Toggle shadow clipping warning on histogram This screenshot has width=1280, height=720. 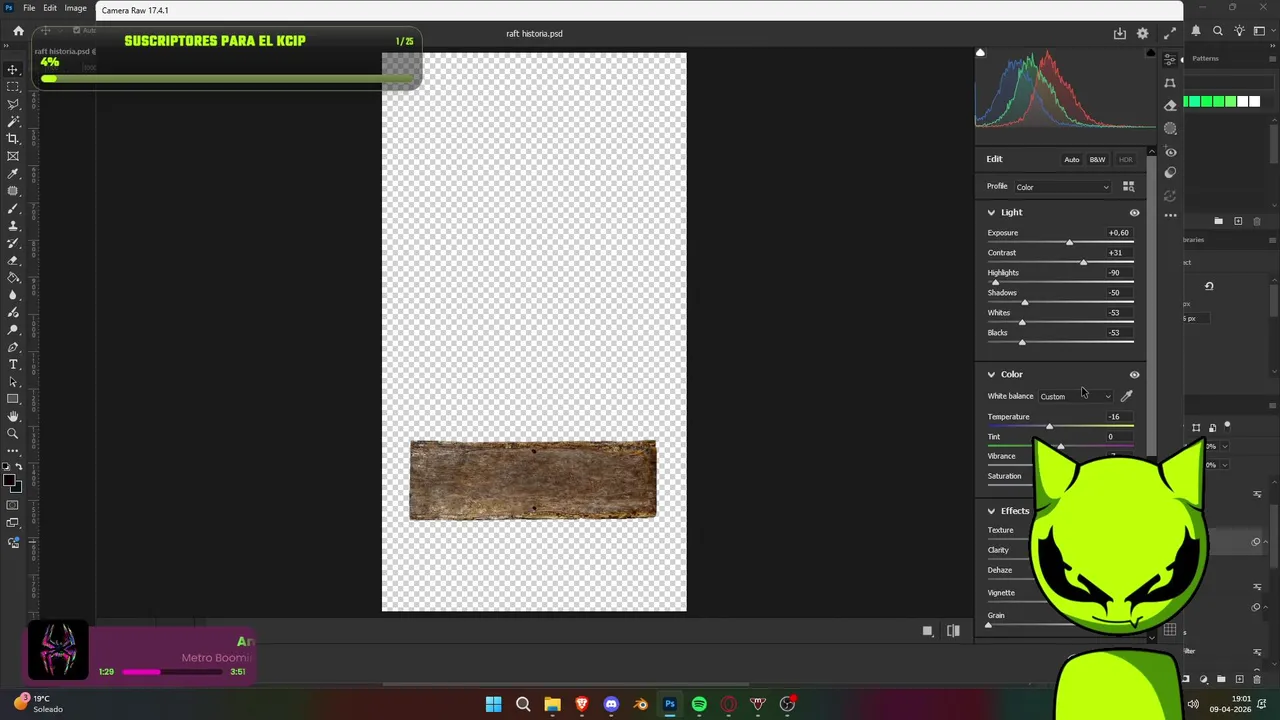[980, 53]
